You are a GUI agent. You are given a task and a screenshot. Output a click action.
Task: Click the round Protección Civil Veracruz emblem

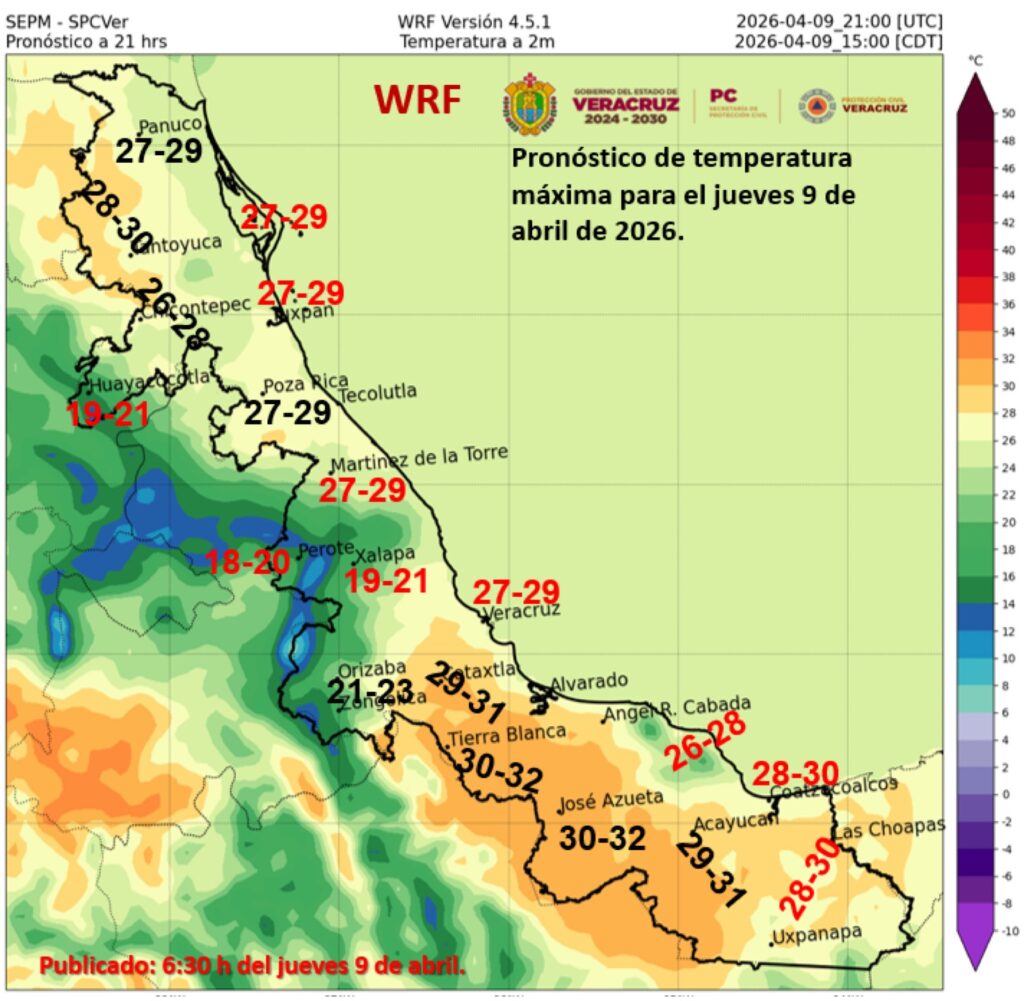click(x=816, y=105)
